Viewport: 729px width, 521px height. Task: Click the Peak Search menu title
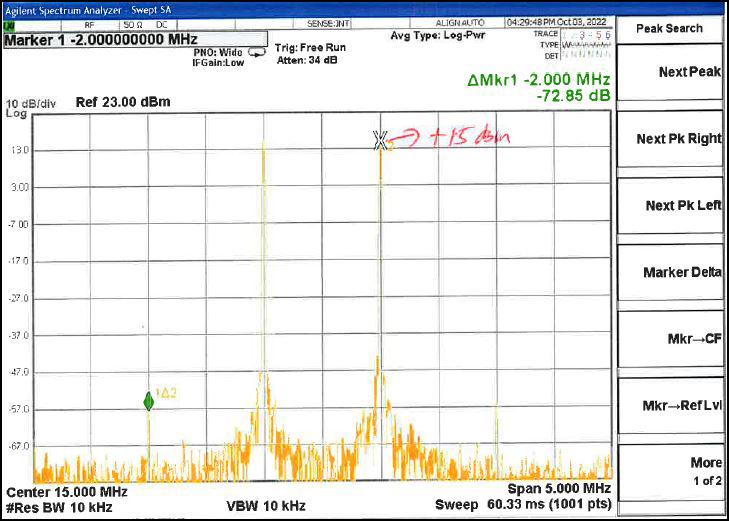coord(669,28)
